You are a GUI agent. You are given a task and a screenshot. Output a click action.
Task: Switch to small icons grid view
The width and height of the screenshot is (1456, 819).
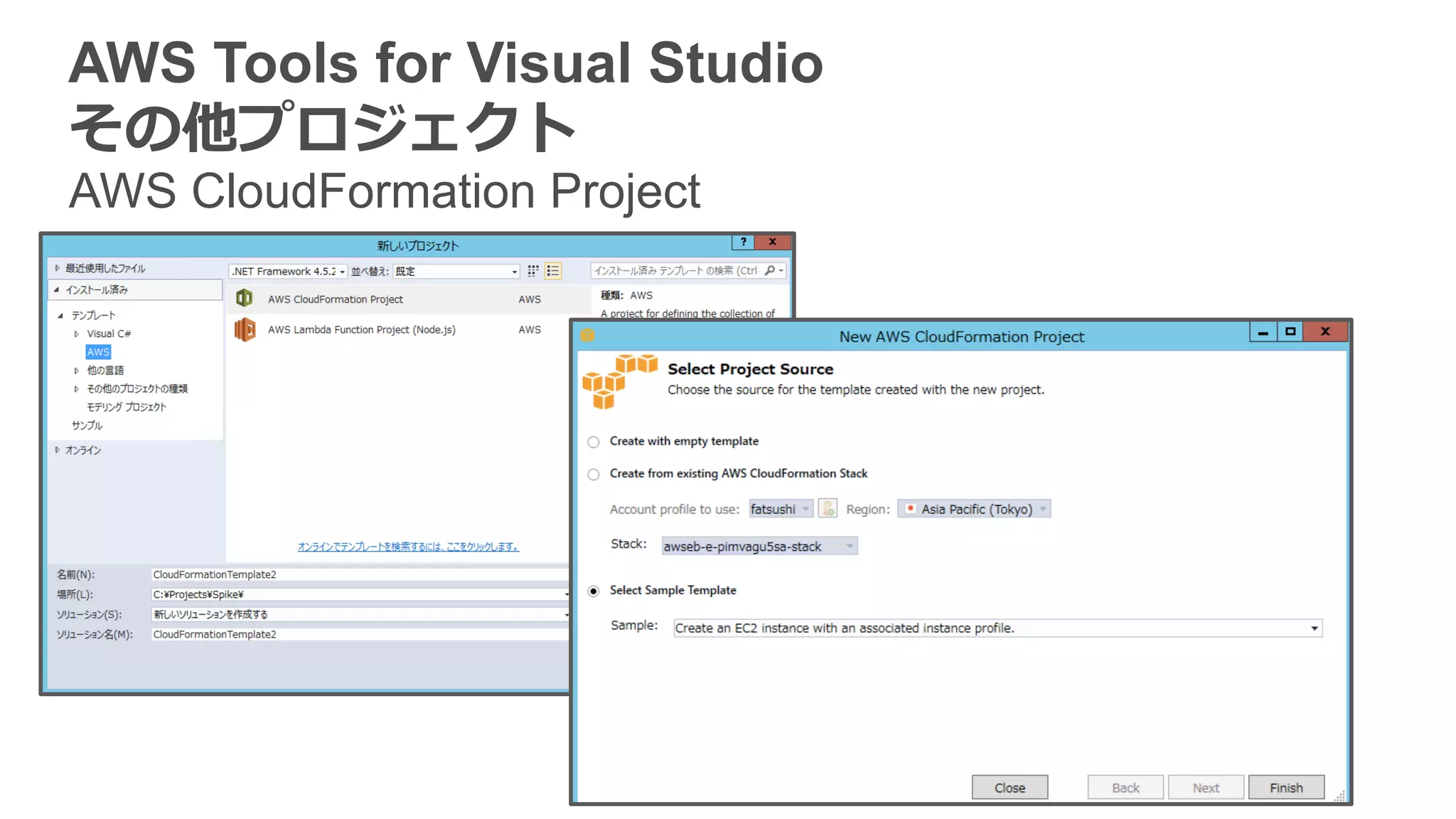533,271
